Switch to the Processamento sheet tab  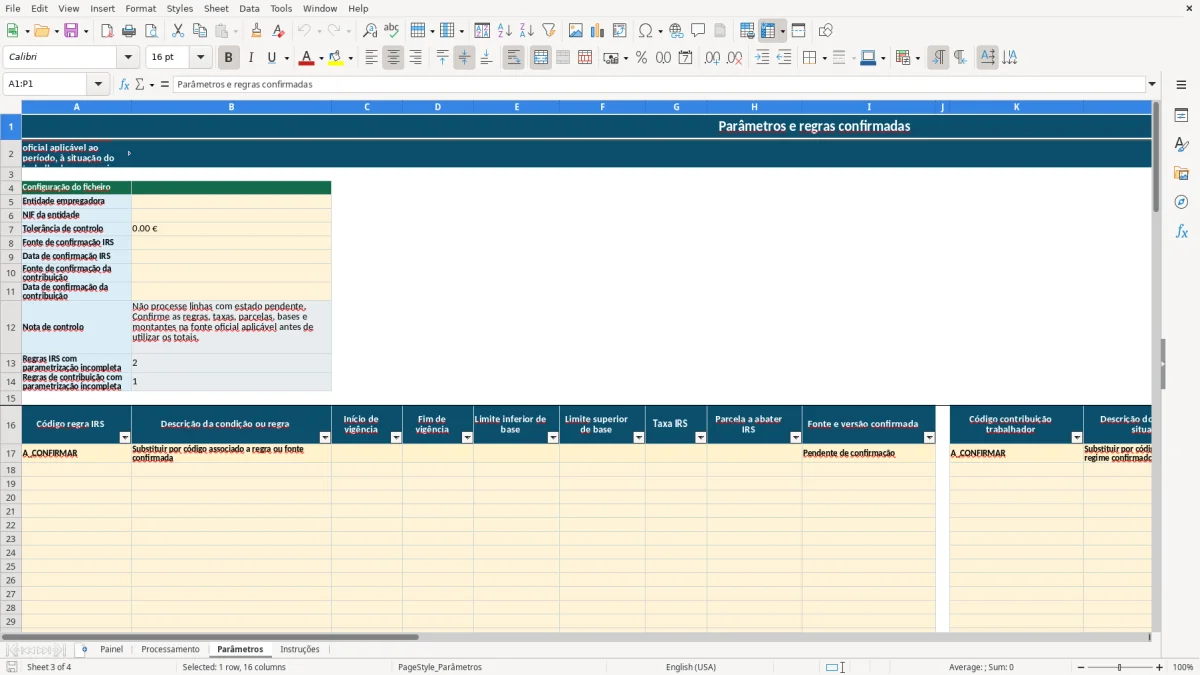pyautogui.click(x=170, y=650)
